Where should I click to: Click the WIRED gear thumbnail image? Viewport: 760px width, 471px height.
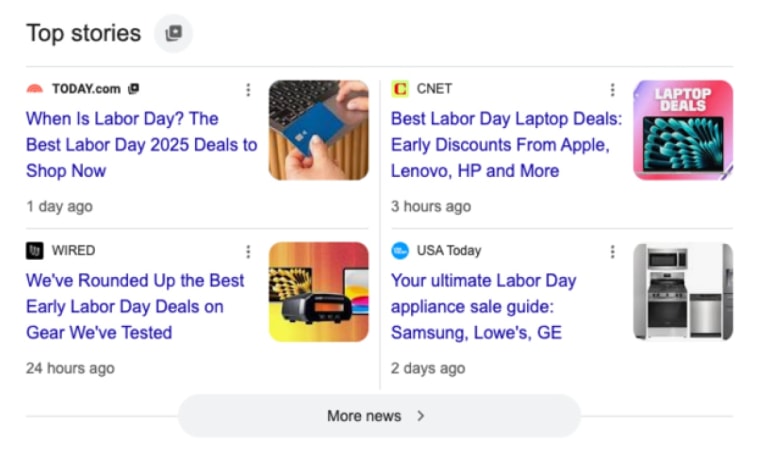pos(318,291)
